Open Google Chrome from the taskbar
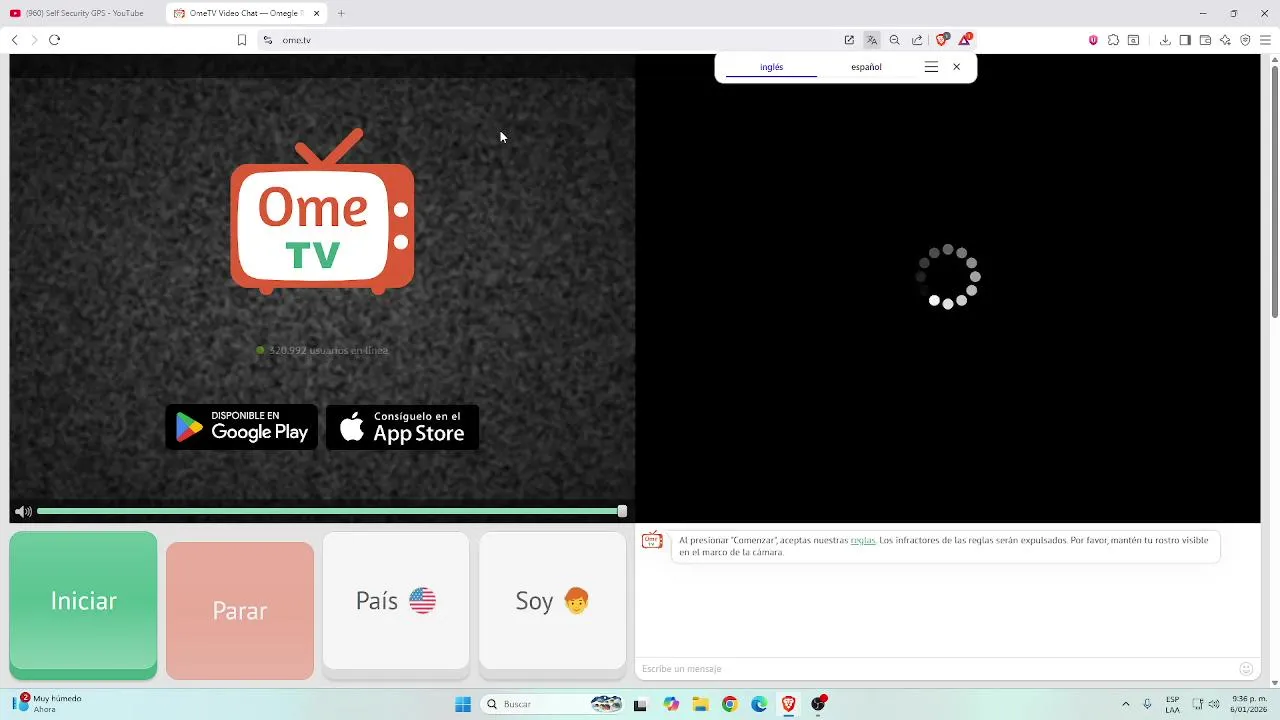Screen dimensions: 1280x720 coord(730,704)
